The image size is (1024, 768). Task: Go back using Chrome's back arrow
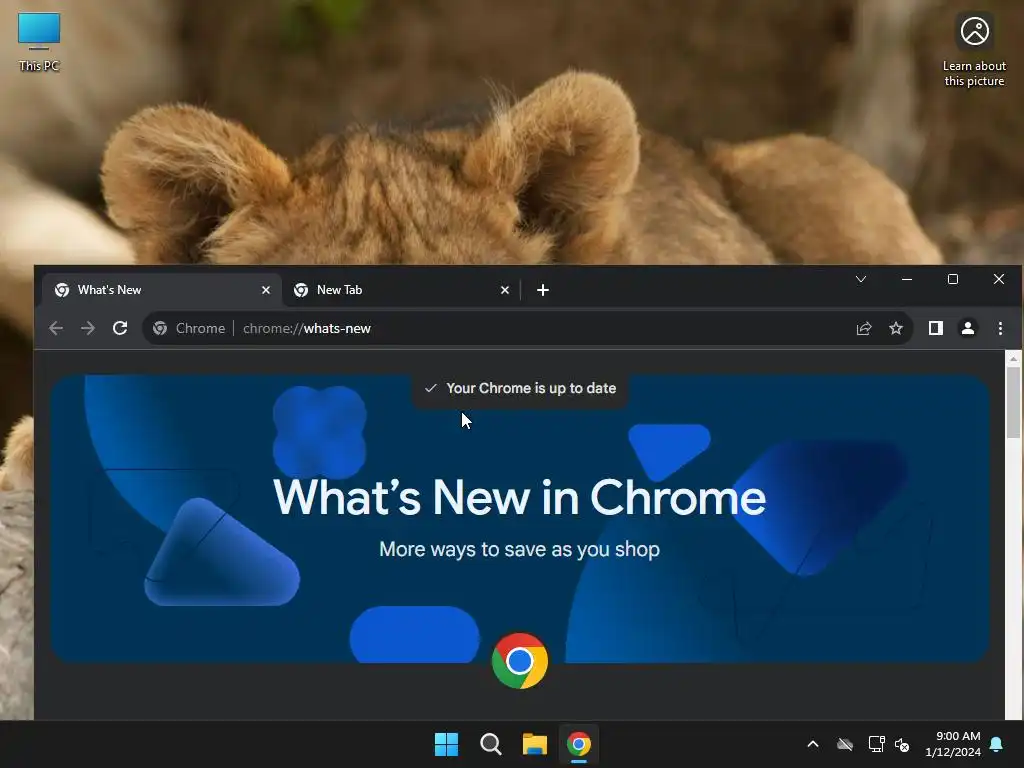pyautogui.click(x=56, y=328)
